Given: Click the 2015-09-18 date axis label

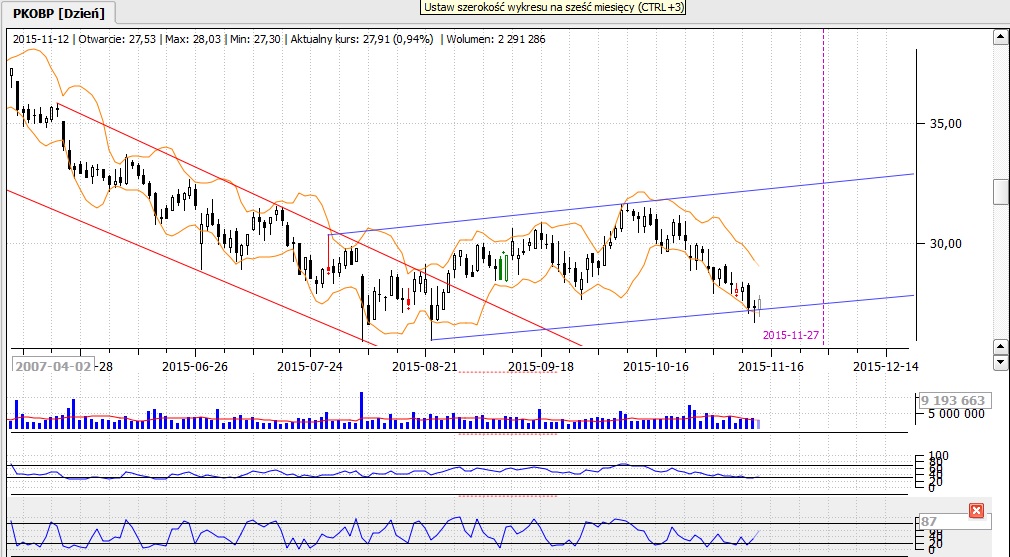Looking at the screenshot, I should [540, 366].
